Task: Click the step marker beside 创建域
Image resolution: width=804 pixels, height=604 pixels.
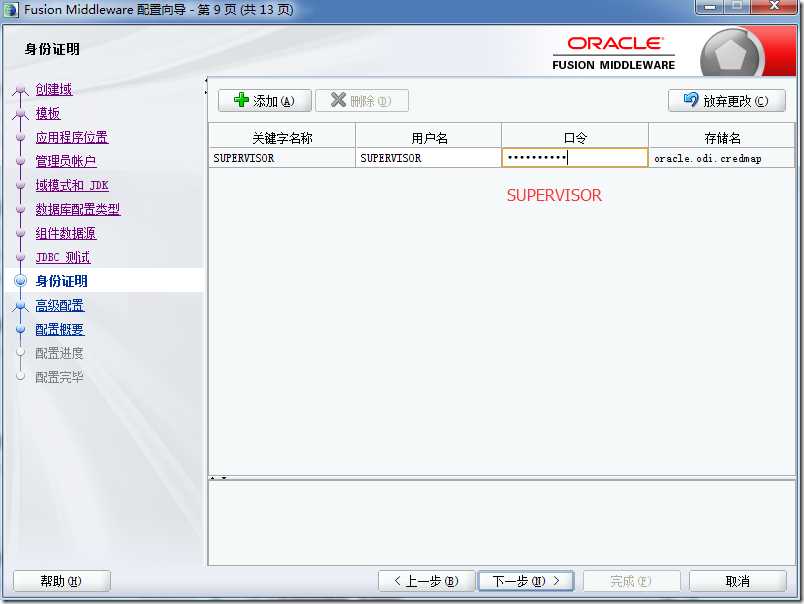Action: tap(21, 90)
